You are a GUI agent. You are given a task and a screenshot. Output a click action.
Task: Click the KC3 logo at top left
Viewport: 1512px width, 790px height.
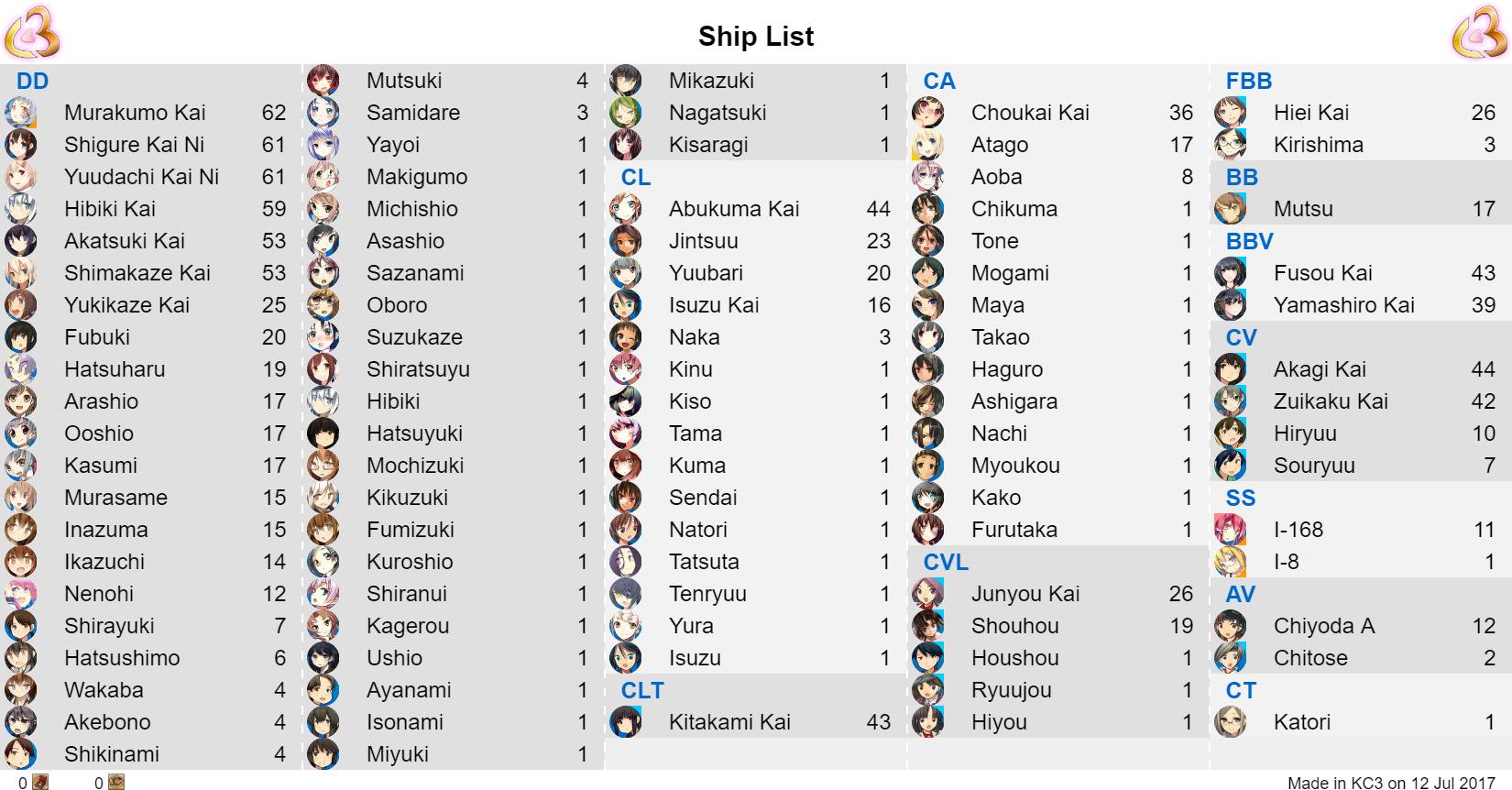tap(32, 32)
